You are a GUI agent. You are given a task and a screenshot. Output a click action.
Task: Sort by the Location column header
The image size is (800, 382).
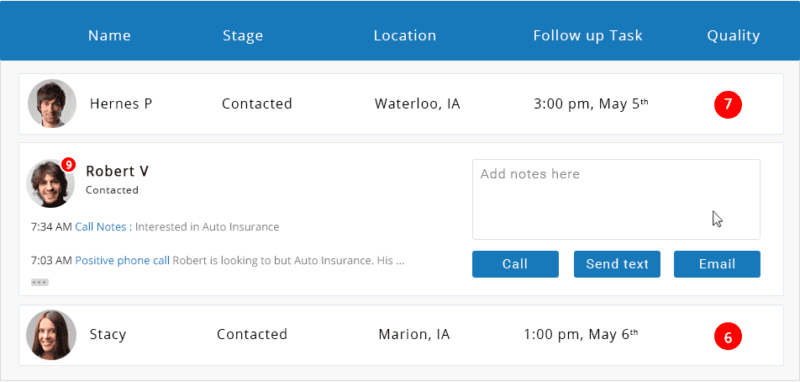click(x=405, y=35)
